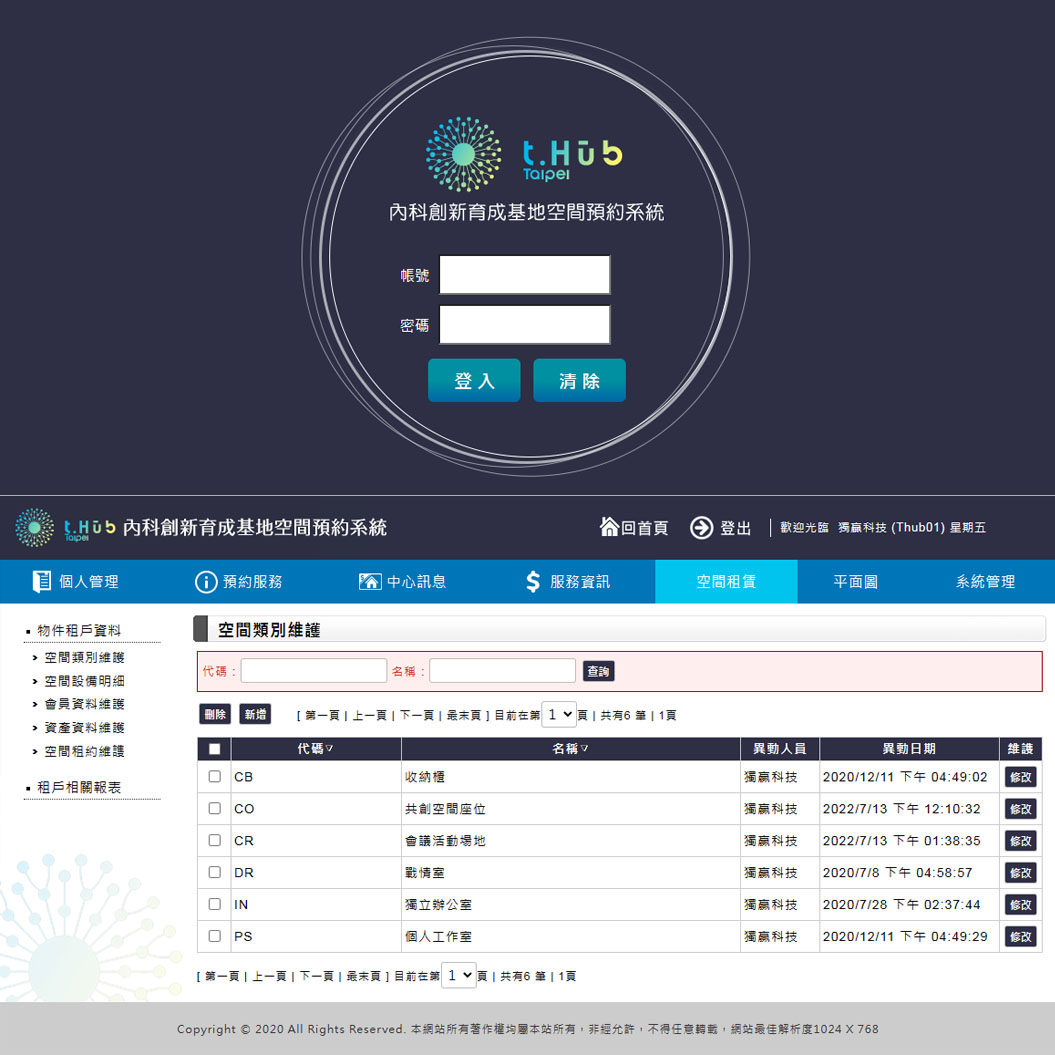This screenshot has height=1055, width=1055.
Task: Click the 個人管理 notebook icon
Action: tap(42, 581)
